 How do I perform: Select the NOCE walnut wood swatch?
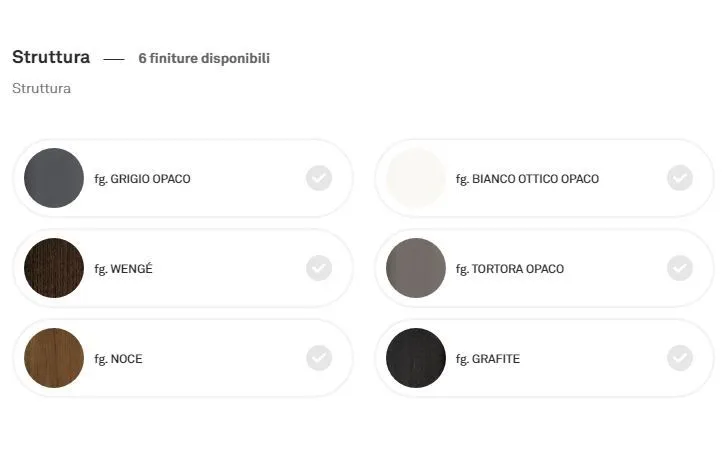[54, 358]
